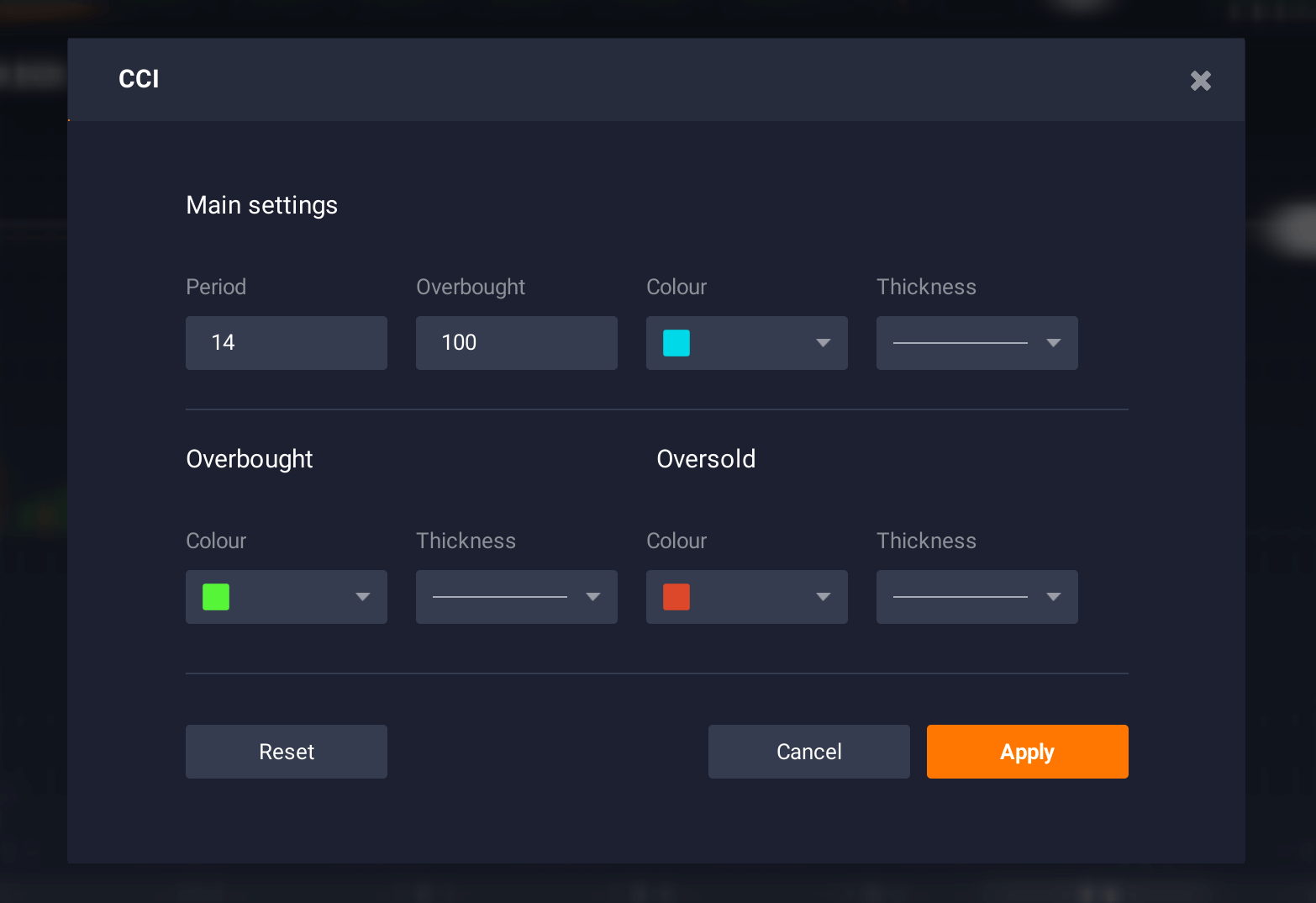The image size is (1316, 903).
Task: Apply the CCI indicator settings
Action: click(x=1027, y=752)
